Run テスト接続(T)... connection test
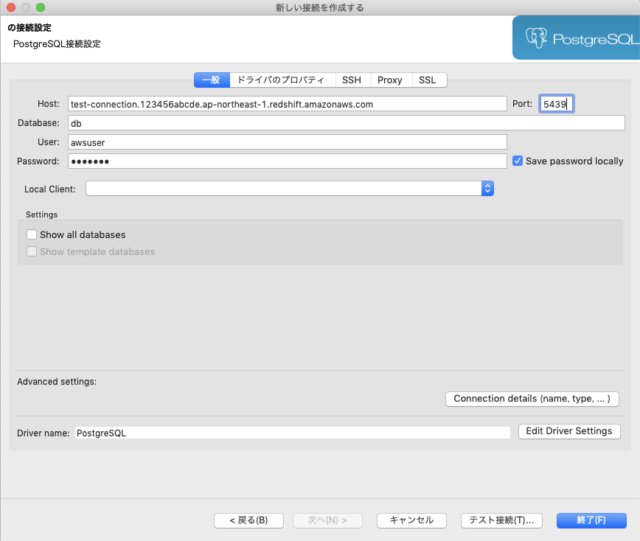 [502, 521]
